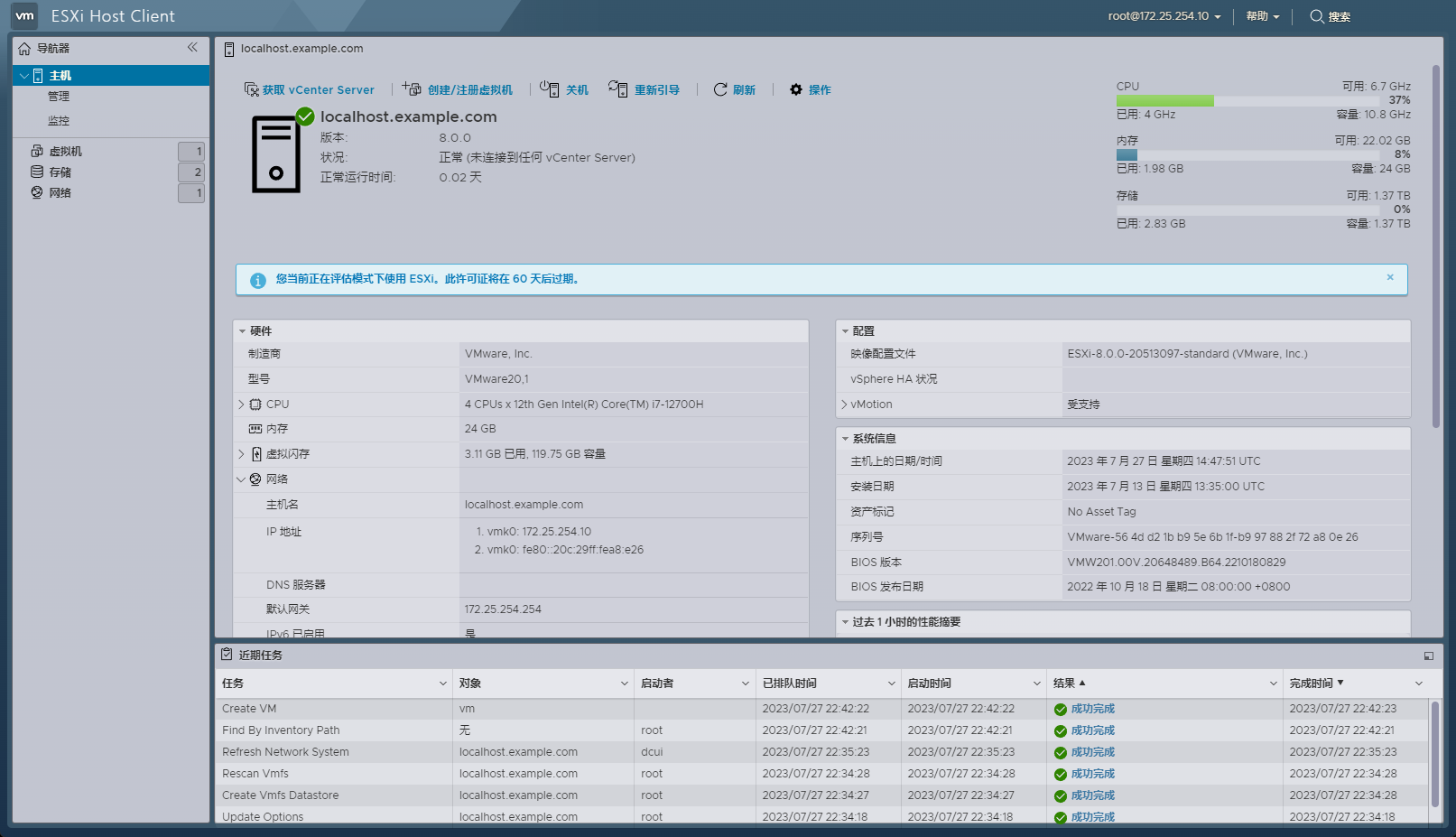Click the virtual flash icon in hardware
Viewport: 1456px width, 837px height.
click(256, 454)
